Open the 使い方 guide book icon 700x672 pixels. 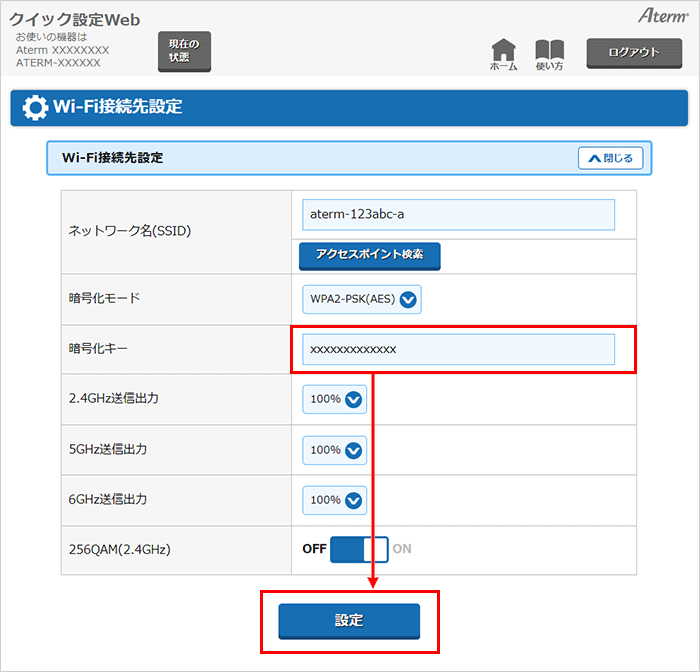pos(550,52)
